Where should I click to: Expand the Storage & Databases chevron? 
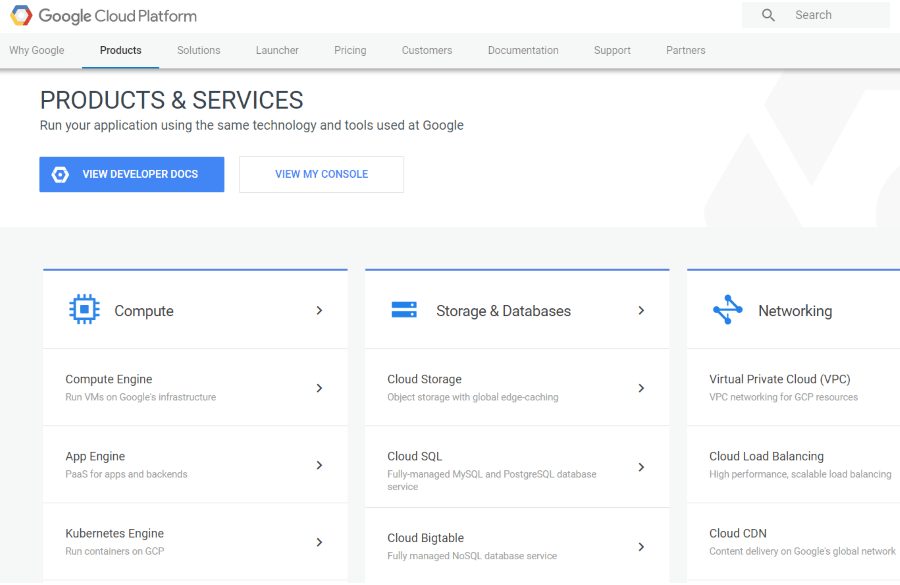tap(641, 310)
